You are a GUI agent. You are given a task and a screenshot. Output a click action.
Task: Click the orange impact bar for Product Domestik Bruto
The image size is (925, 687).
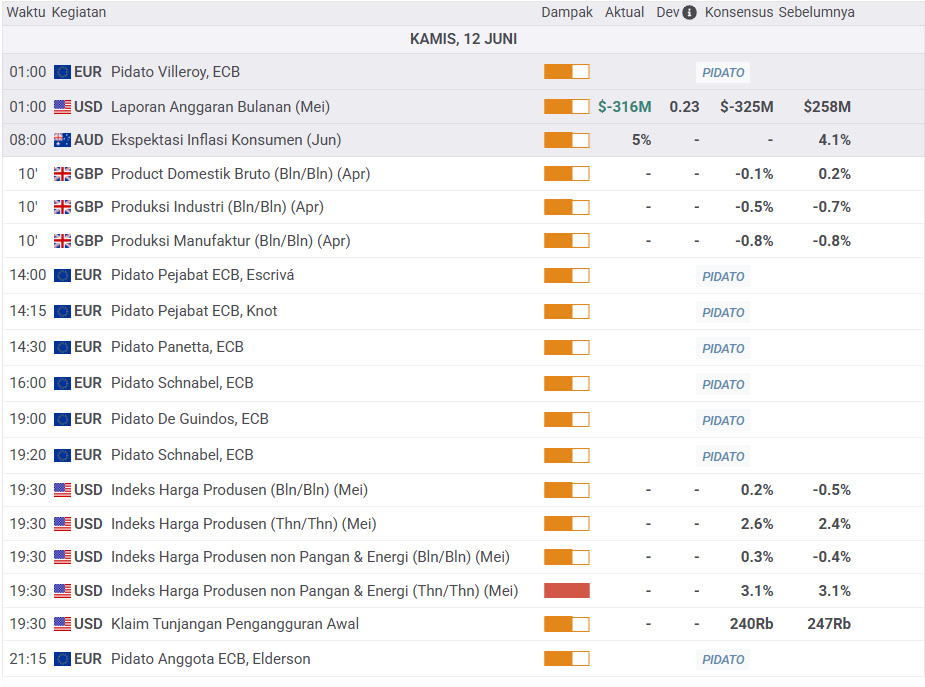pos(566,174)
